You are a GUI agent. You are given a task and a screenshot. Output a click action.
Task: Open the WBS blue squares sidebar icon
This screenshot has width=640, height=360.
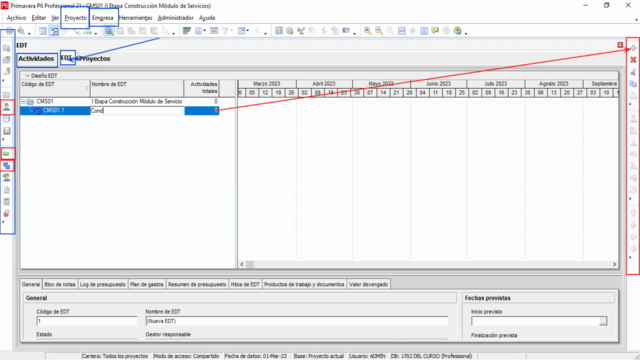pos(7,166)
